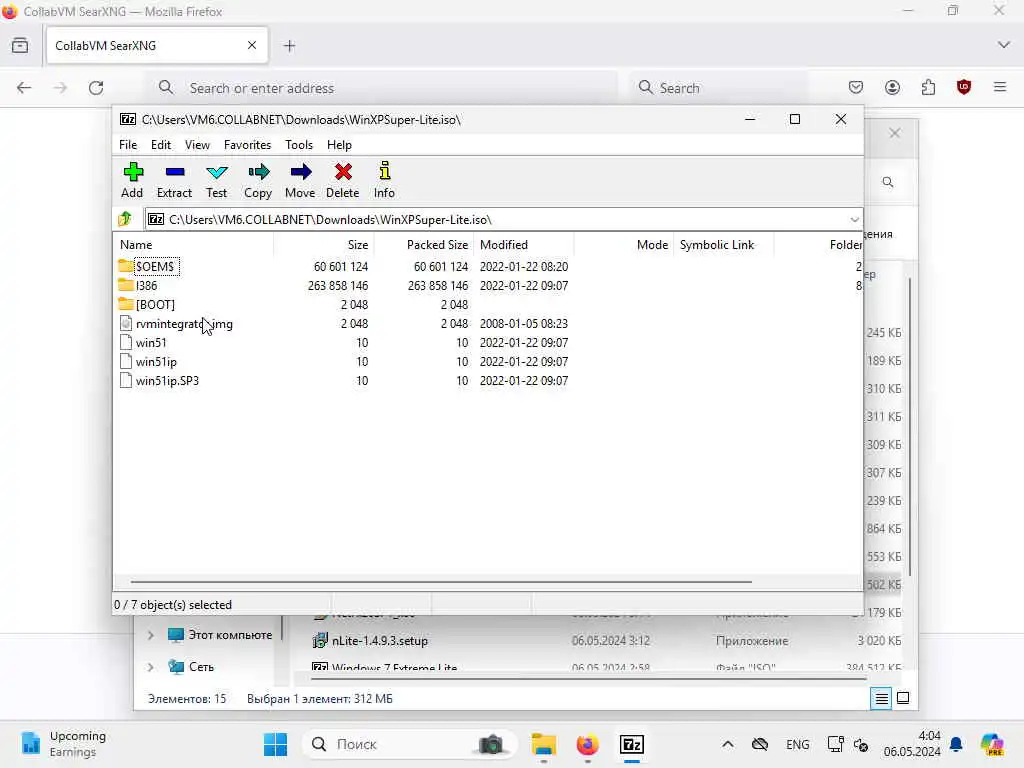Click the red Delete toolbar icon
Image resolution: width=1024 pixels, height=768 pixels.
(343, 172)
